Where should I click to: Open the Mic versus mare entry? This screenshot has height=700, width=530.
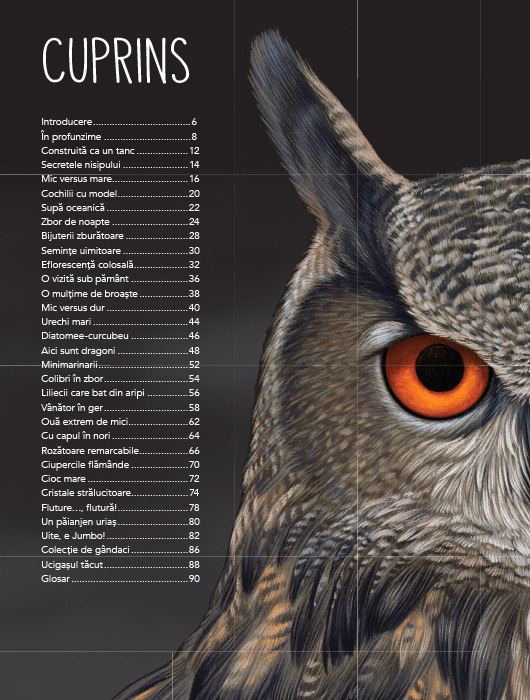120,179
